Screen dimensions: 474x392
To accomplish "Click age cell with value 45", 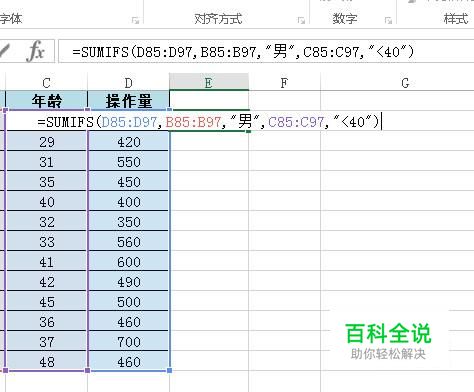I will pyautogui.click(x=47, y=302).
